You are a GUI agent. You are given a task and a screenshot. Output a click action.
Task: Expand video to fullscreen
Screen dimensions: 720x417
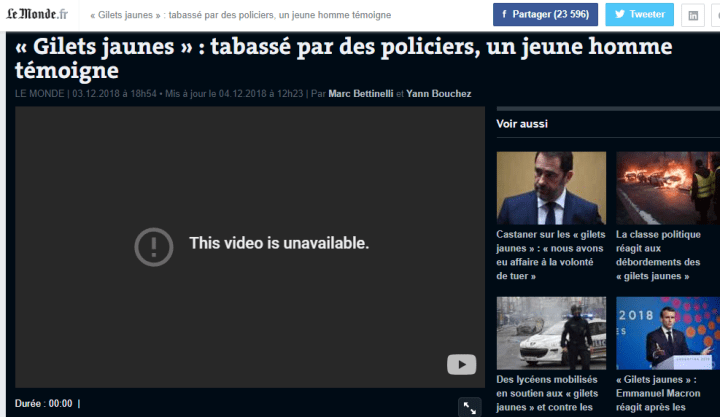pos(469,407)
